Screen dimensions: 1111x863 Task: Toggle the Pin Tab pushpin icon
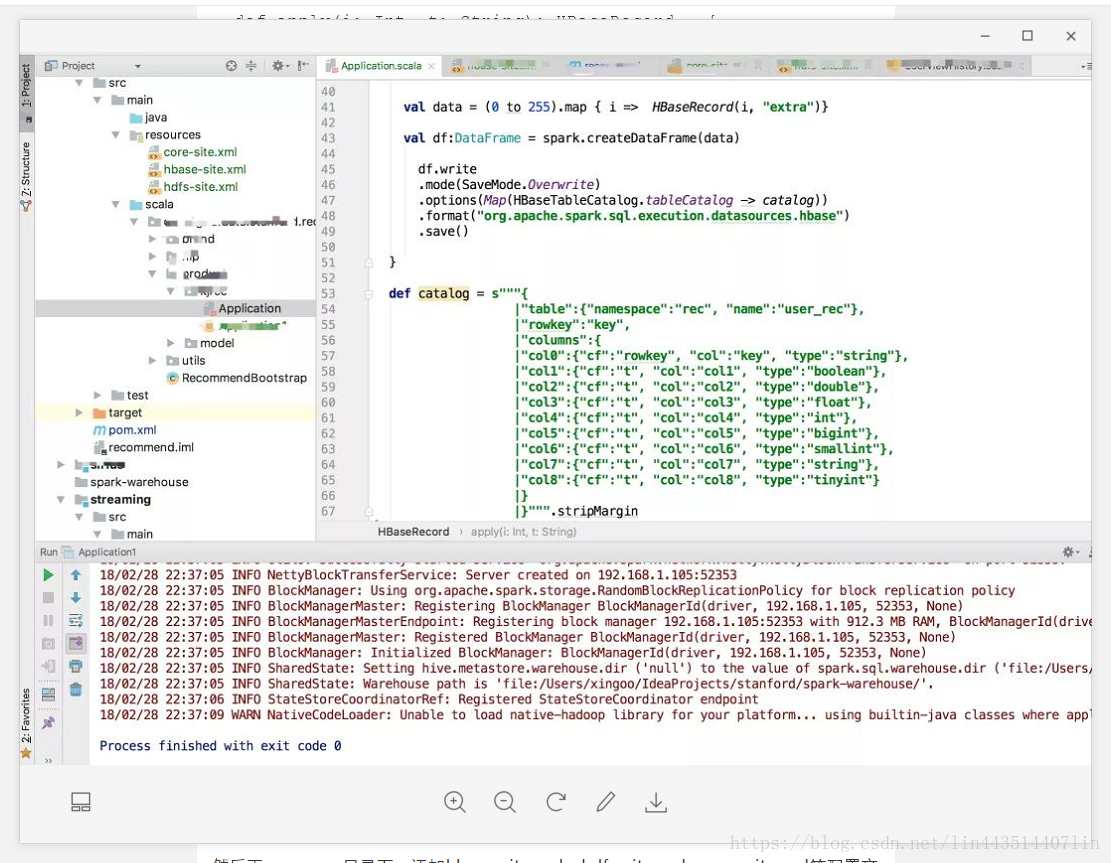point(48,723)
